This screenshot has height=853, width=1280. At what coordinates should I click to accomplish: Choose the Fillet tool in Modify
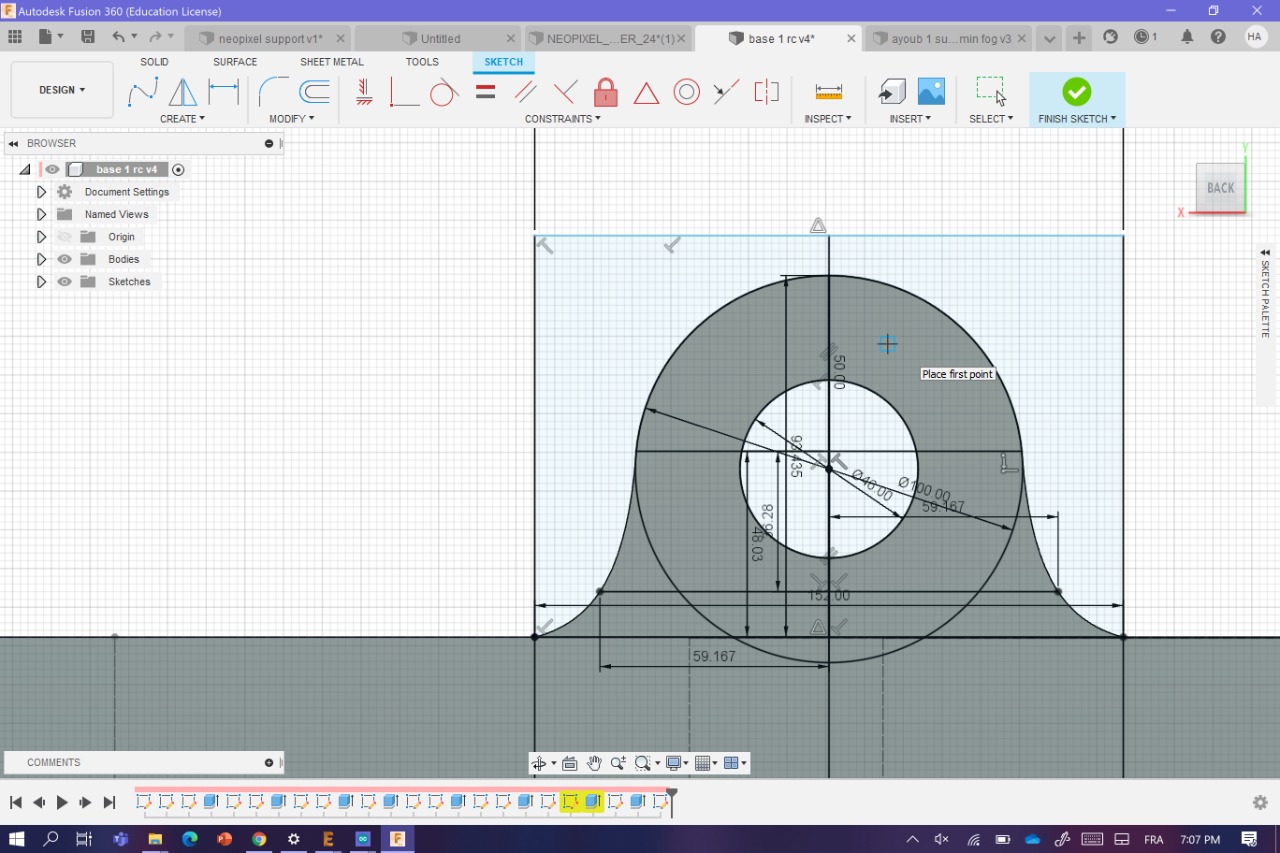click(273, 92)
